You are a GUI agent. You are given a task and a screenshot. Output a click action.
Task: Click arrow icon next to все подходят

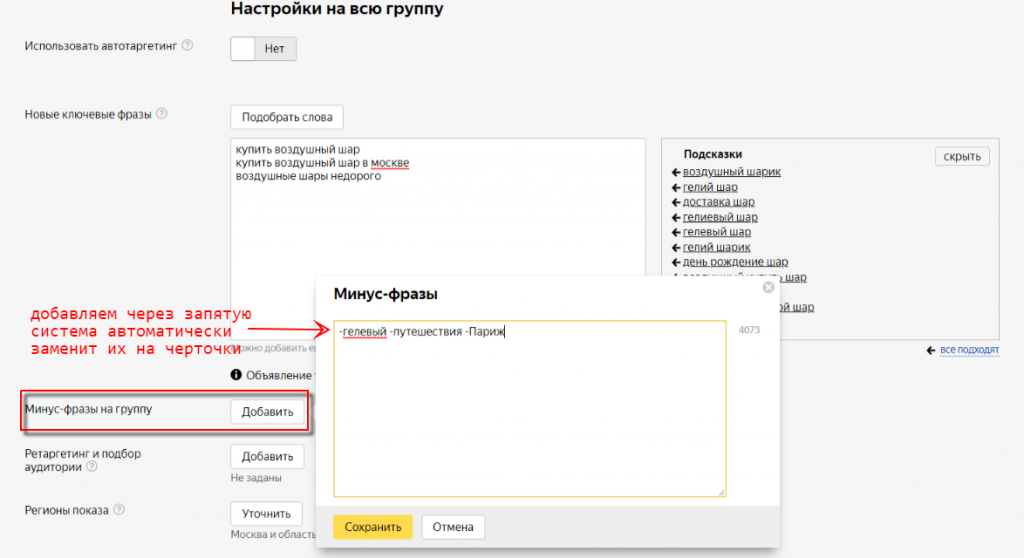pyautogui.click(x=932, y=350)
